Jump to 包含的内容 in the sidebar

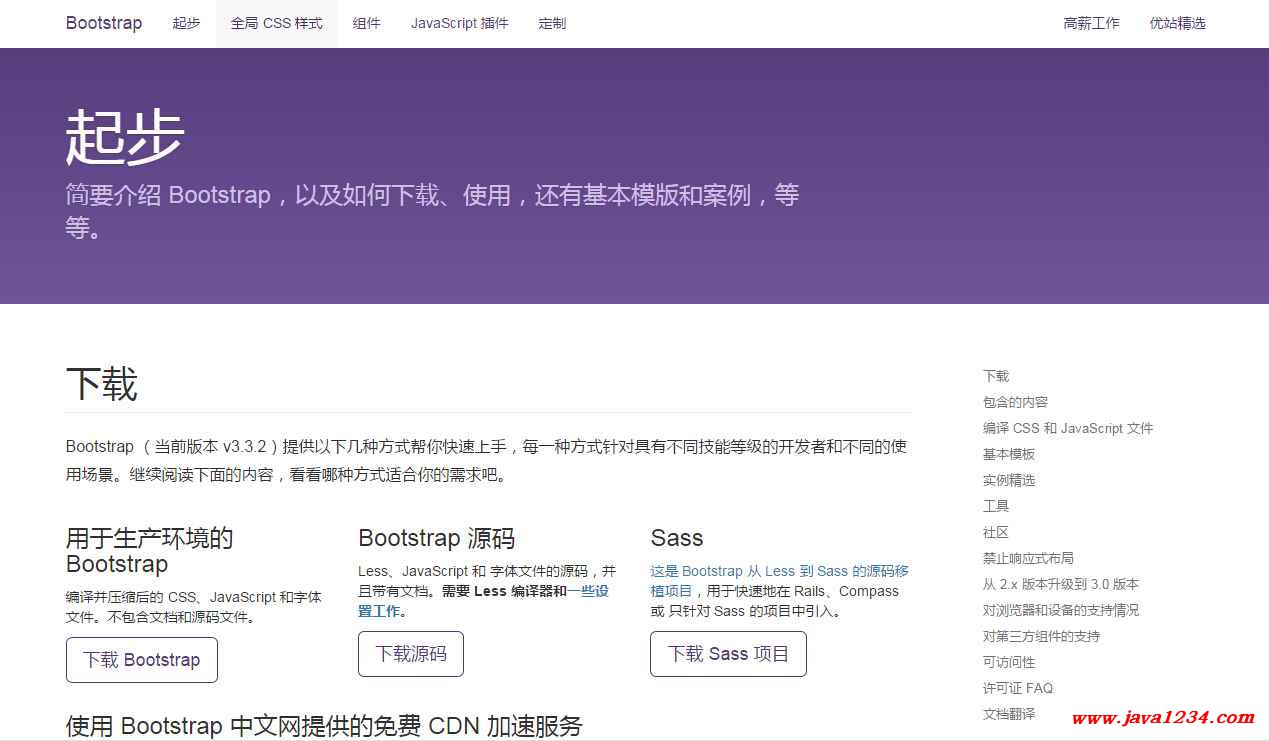point(1015,402)
